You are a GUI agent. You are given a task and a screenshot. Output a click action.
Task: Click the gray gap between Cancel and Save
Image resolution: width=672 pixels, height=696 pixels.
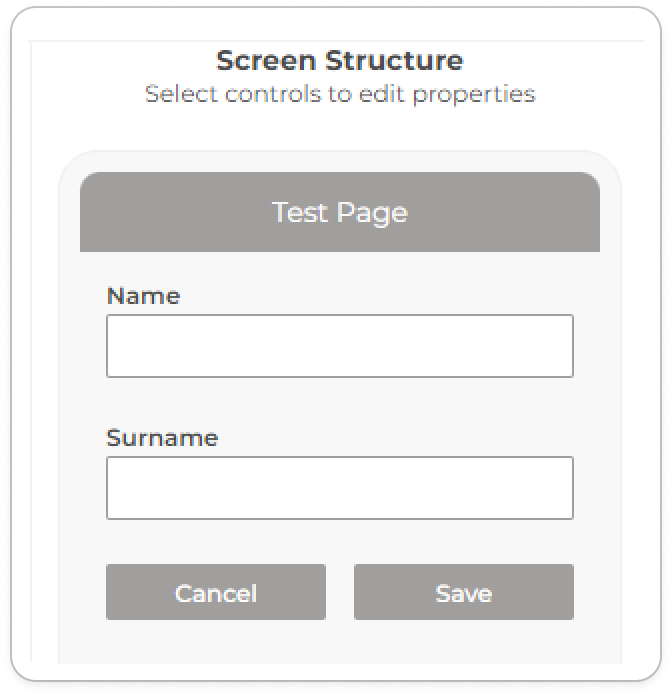pyautogui.click(x=339, y=592)
